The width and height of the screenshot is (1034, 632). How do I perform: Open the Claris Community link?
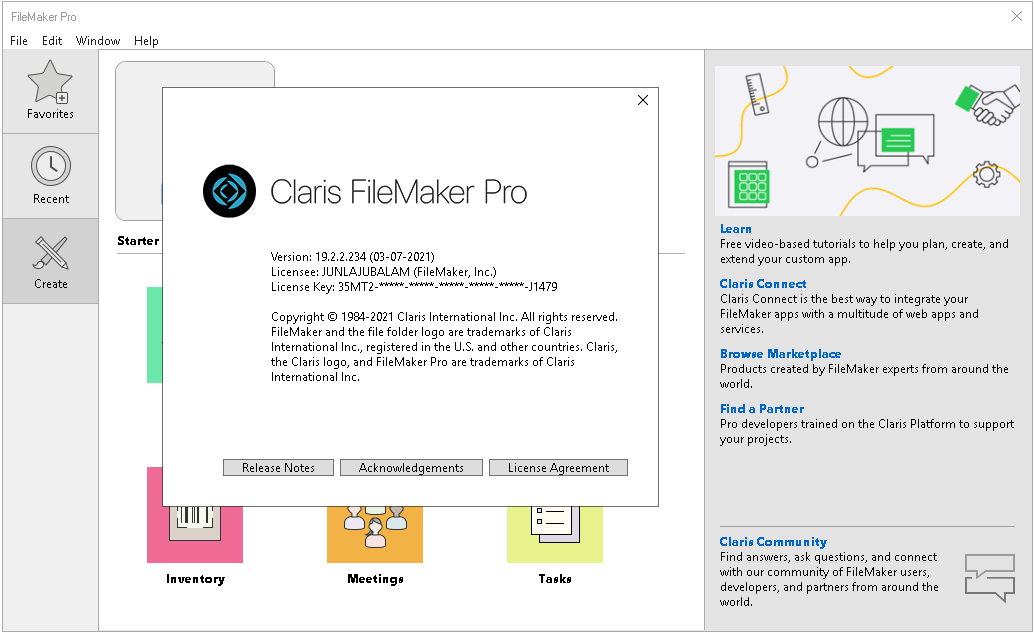pyautogui.click(x=773, y=542)
